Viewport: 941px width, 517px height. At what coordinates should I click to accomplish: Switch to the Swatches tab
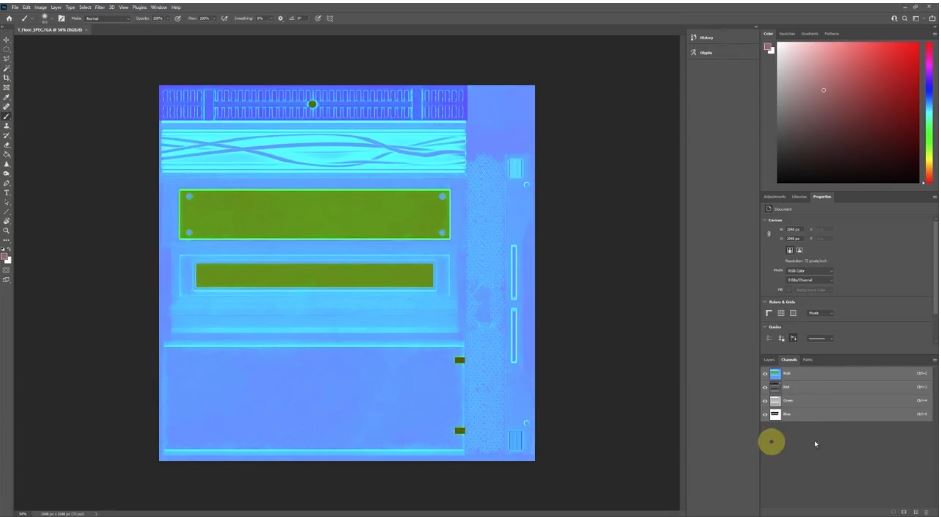pos(787,33)
